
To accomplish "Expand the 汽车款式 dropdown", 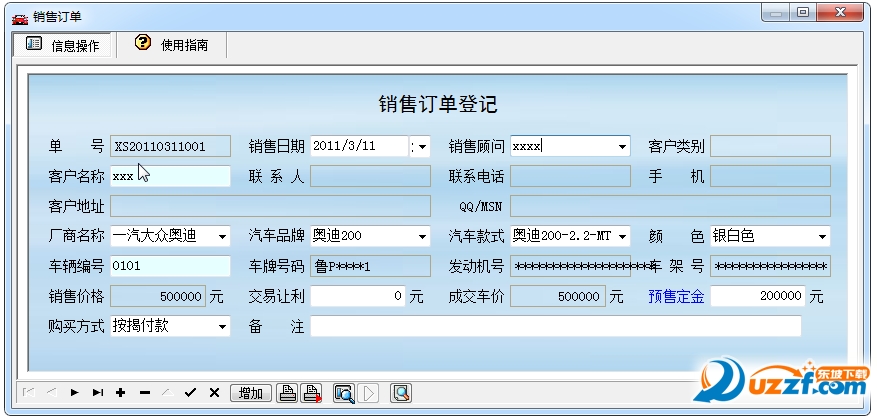I will pyautogui.click(x=622, y=237).
